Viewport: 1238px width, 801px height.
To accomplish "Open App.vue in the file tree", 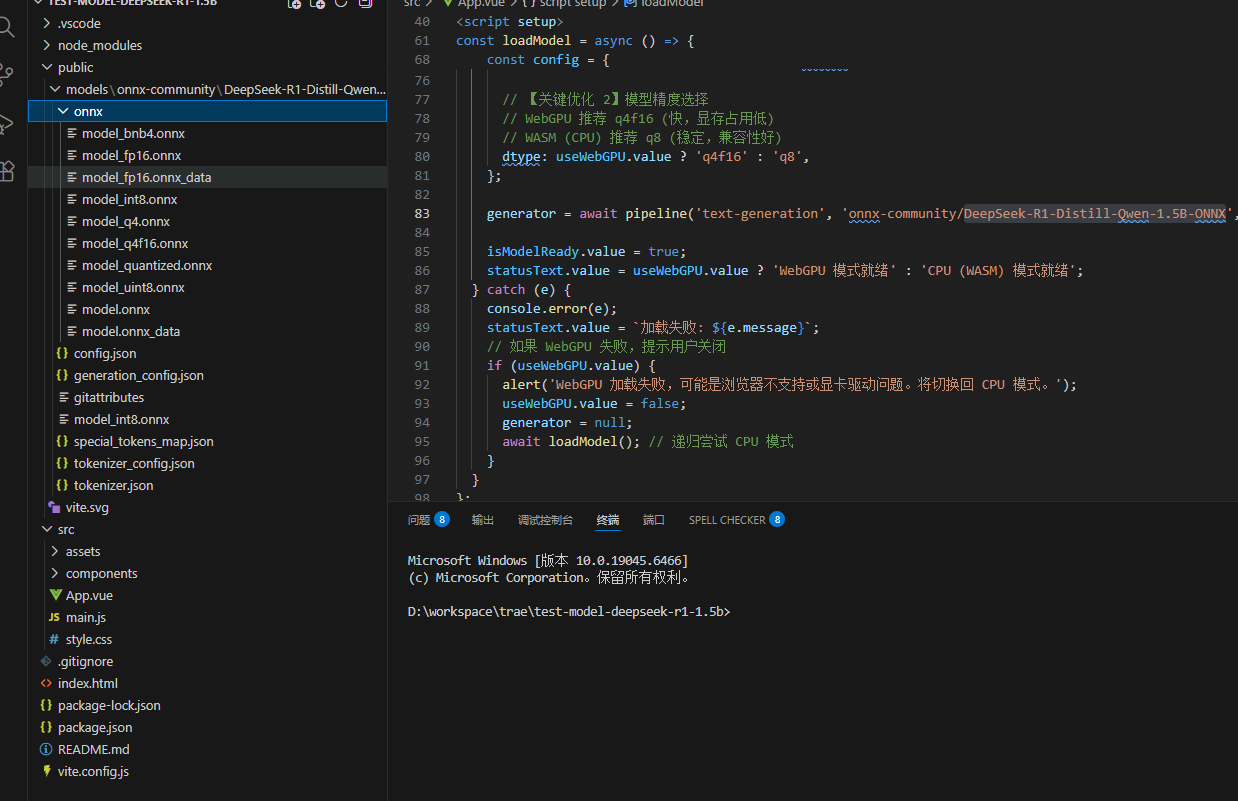I will [89, 595].
